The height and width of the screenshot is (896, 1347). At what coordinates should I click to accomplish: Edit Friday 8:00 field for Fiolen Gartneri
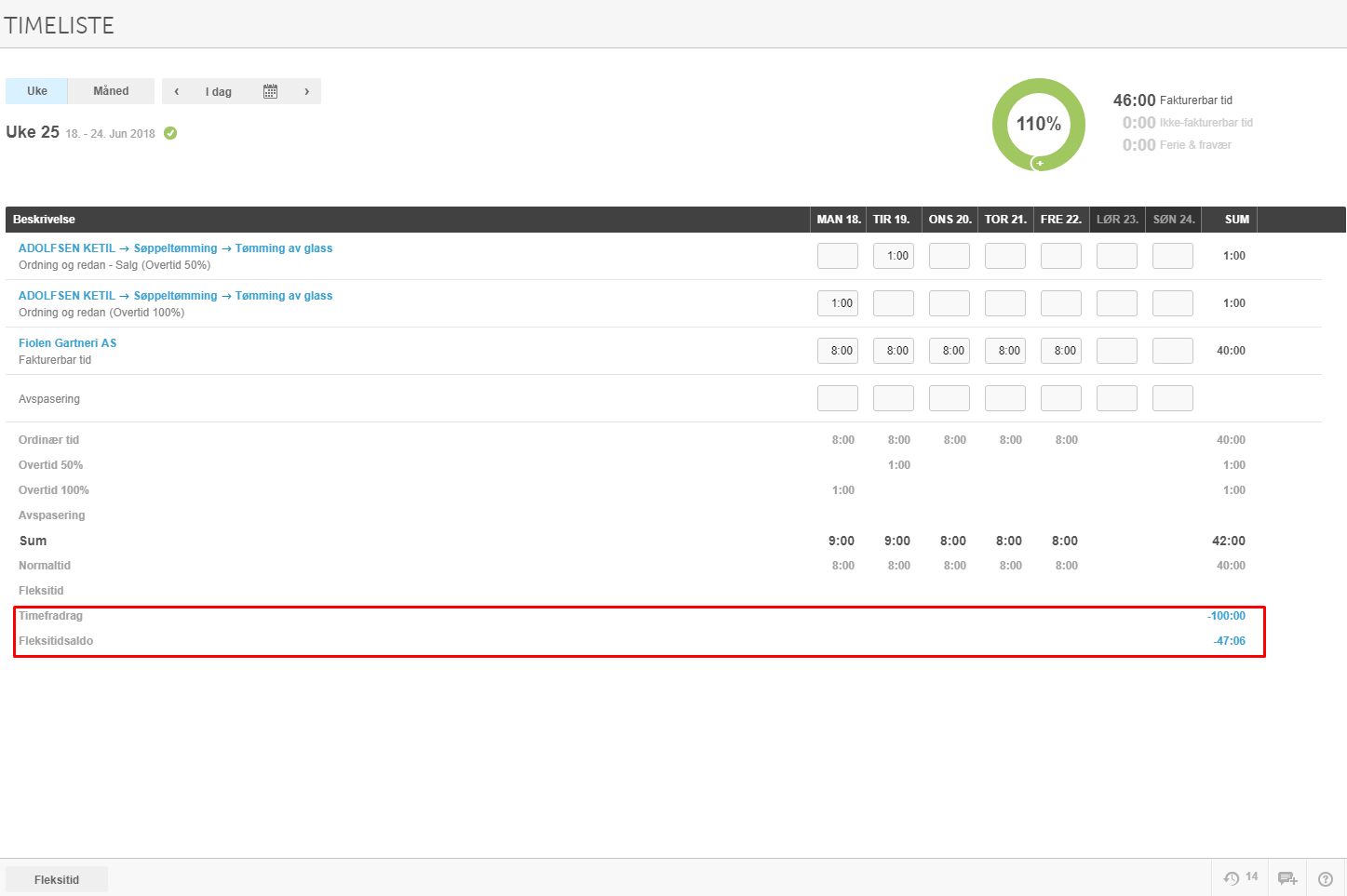click(x=1061, y=351)
